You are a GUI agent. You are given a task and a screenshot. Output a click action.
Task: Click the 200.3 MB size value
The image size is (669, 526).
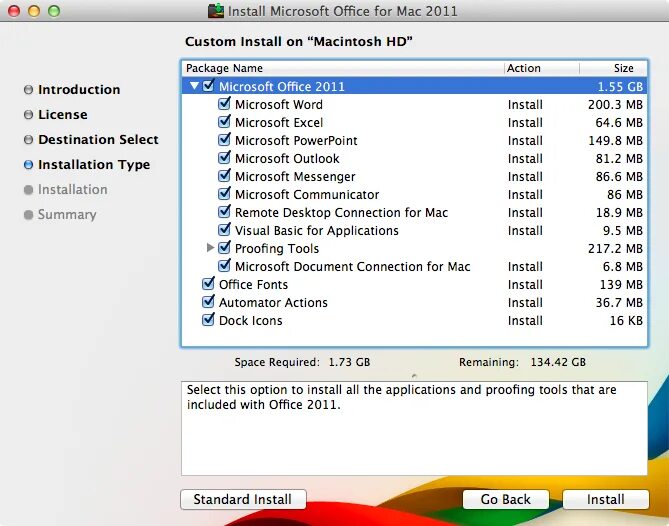(x=615, y=105)
